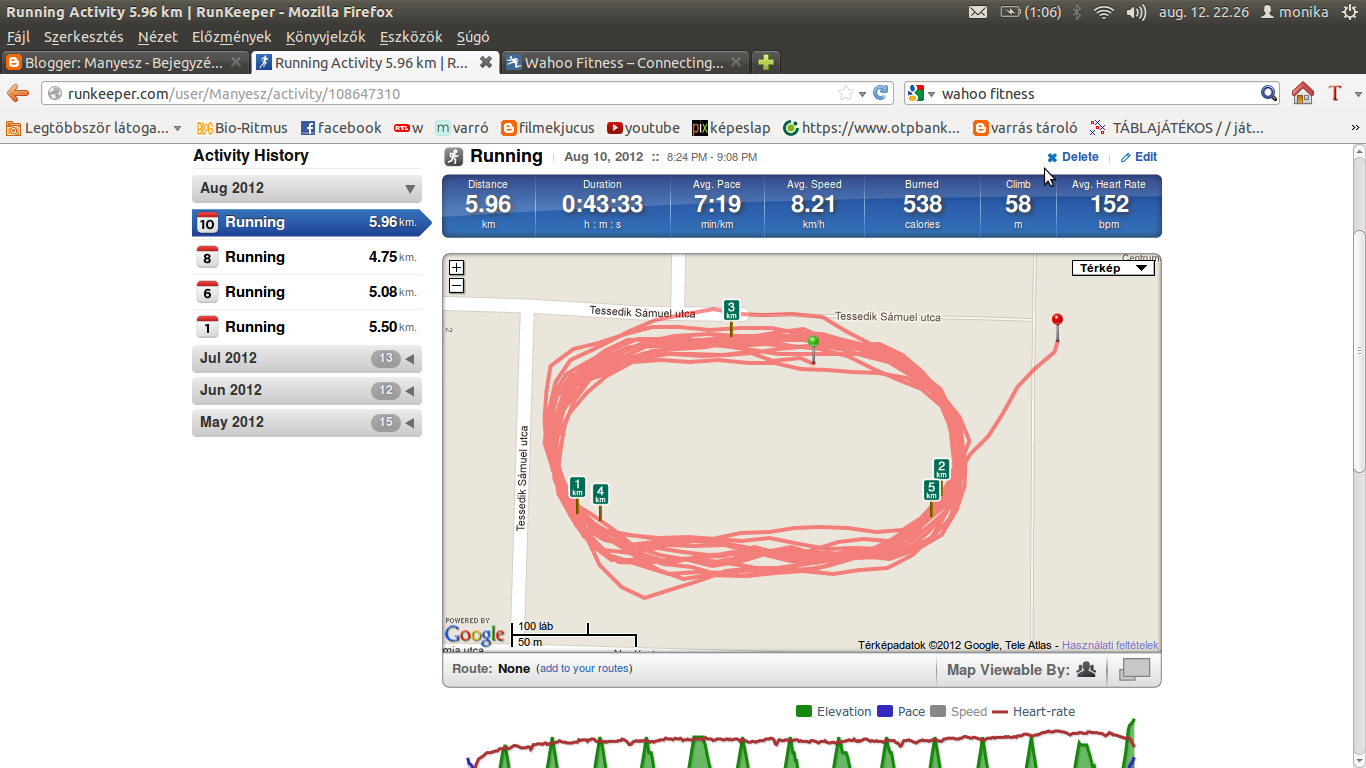
Task: Select the Aug 6 Running 5.08 km activity
Action: pos(307,292)
